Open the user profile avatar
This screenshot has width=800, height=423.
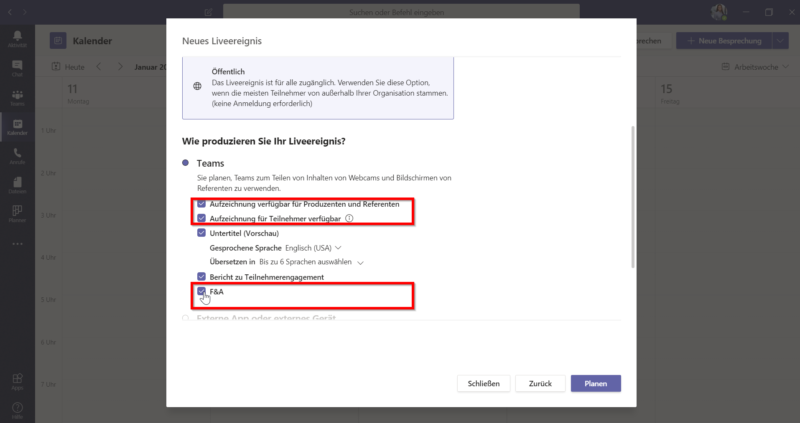click(719, 12)
